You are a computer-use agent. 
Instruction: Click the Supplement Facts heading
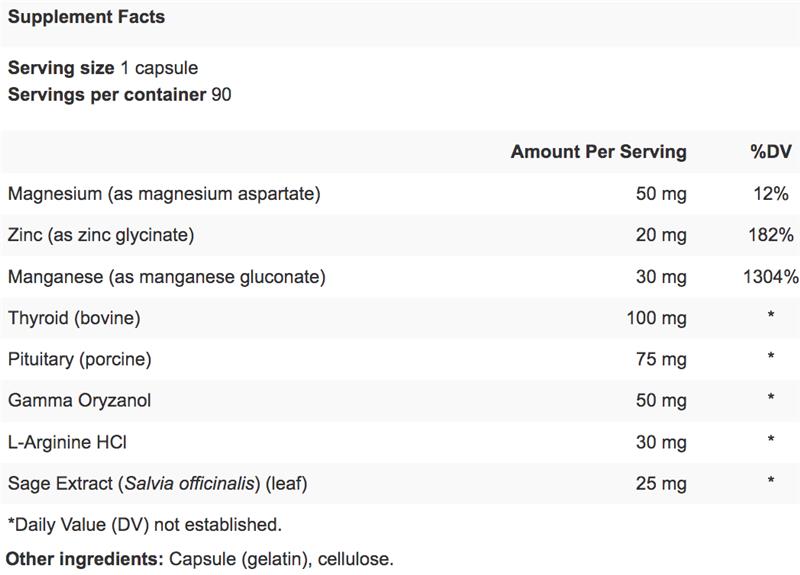click(87, 18)
